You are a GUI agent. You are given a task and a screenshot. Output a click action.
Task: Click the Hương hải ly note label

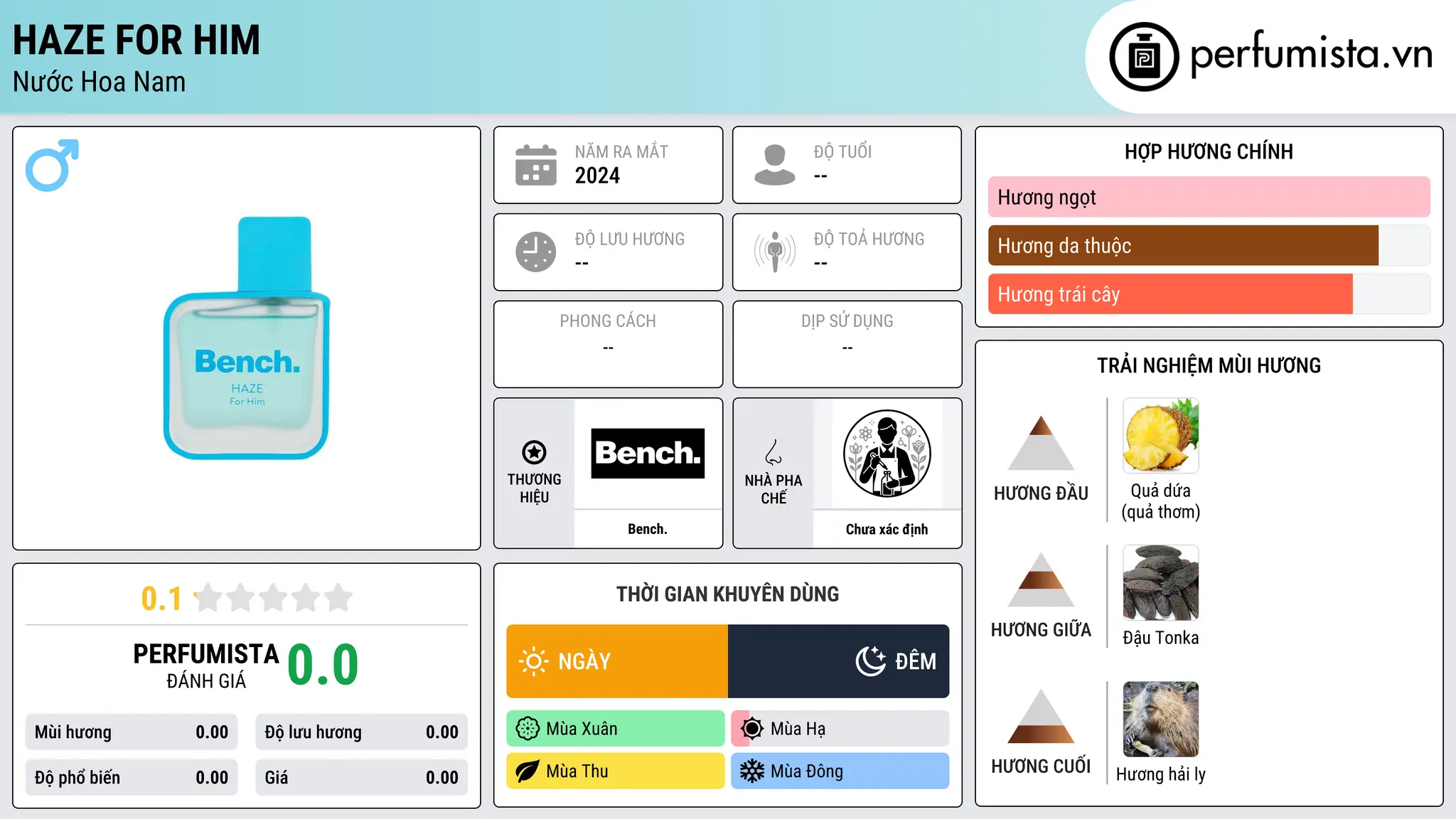coord(1161,774)
